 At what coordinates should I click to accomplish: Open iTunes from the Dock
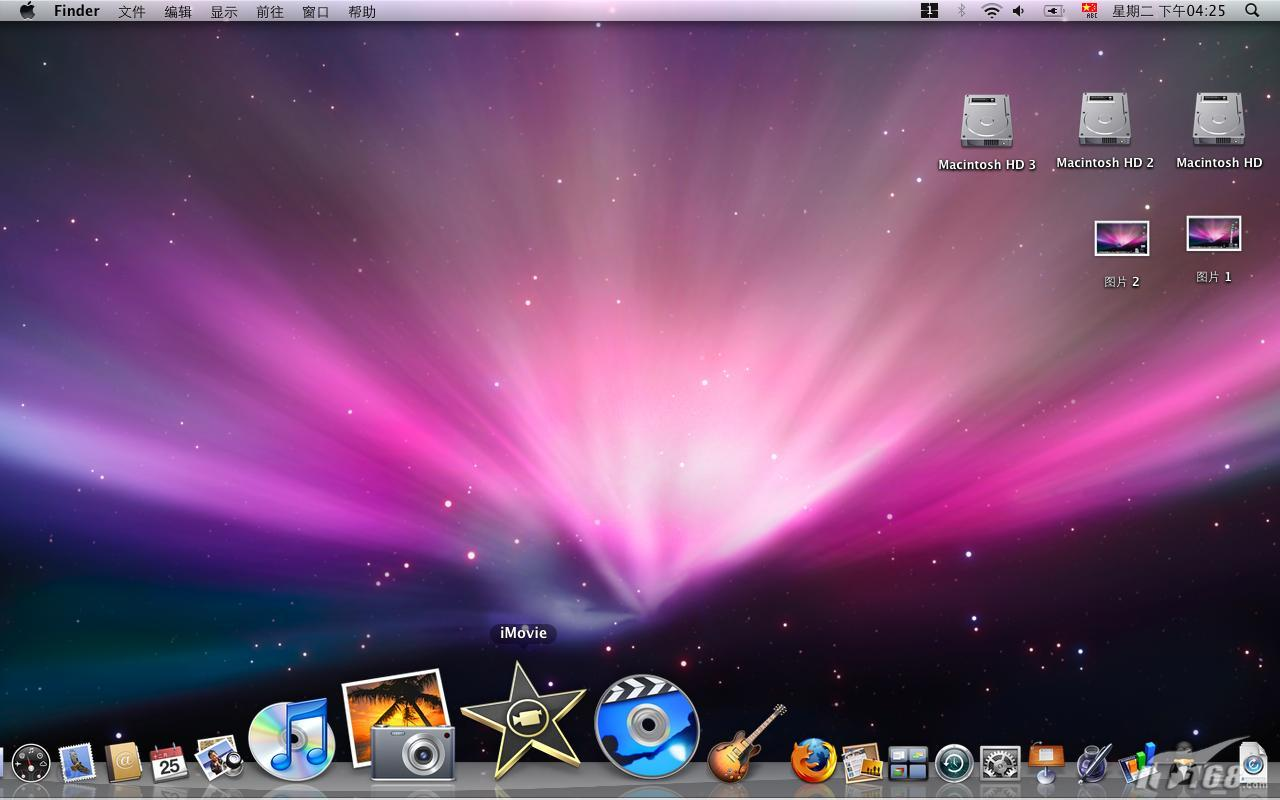tap(291, 739)
